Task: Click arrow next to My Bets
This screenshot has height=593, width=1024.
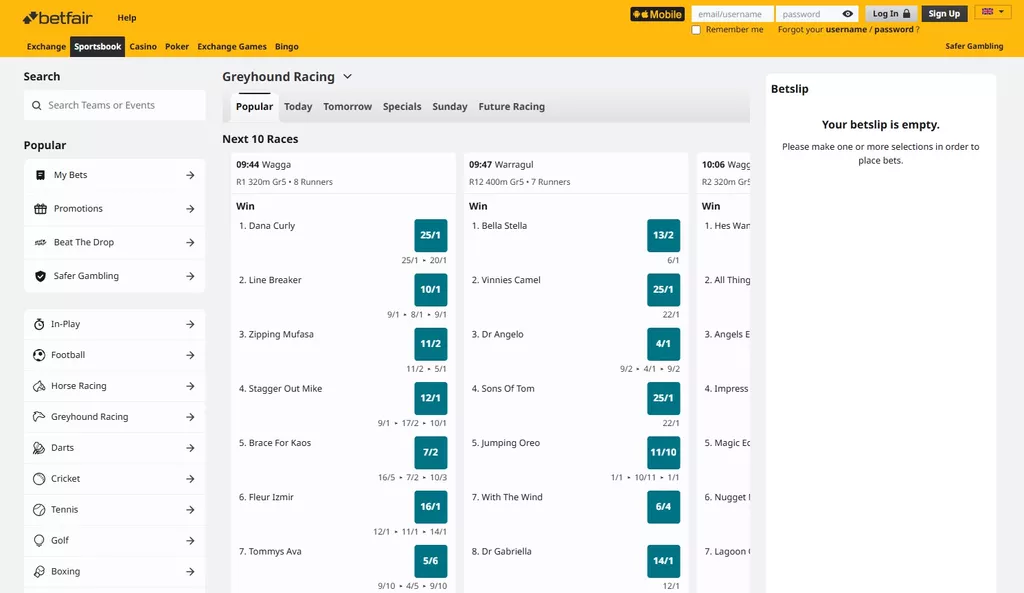Action: click(190, 175)
